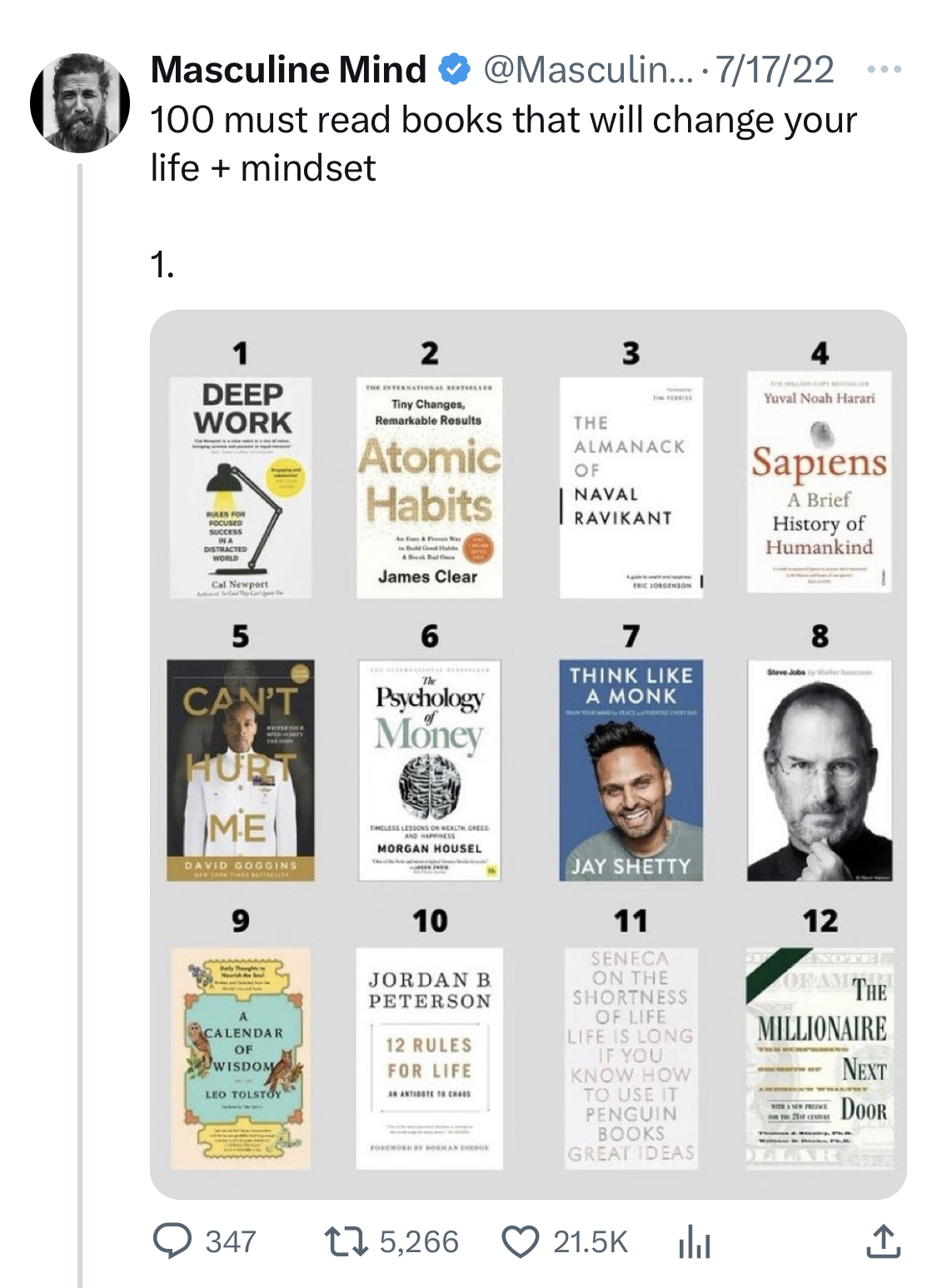Tap the 21.5K likes count
The width and height of the screenshot is (937, 1288).
(x=591, y=1241)
